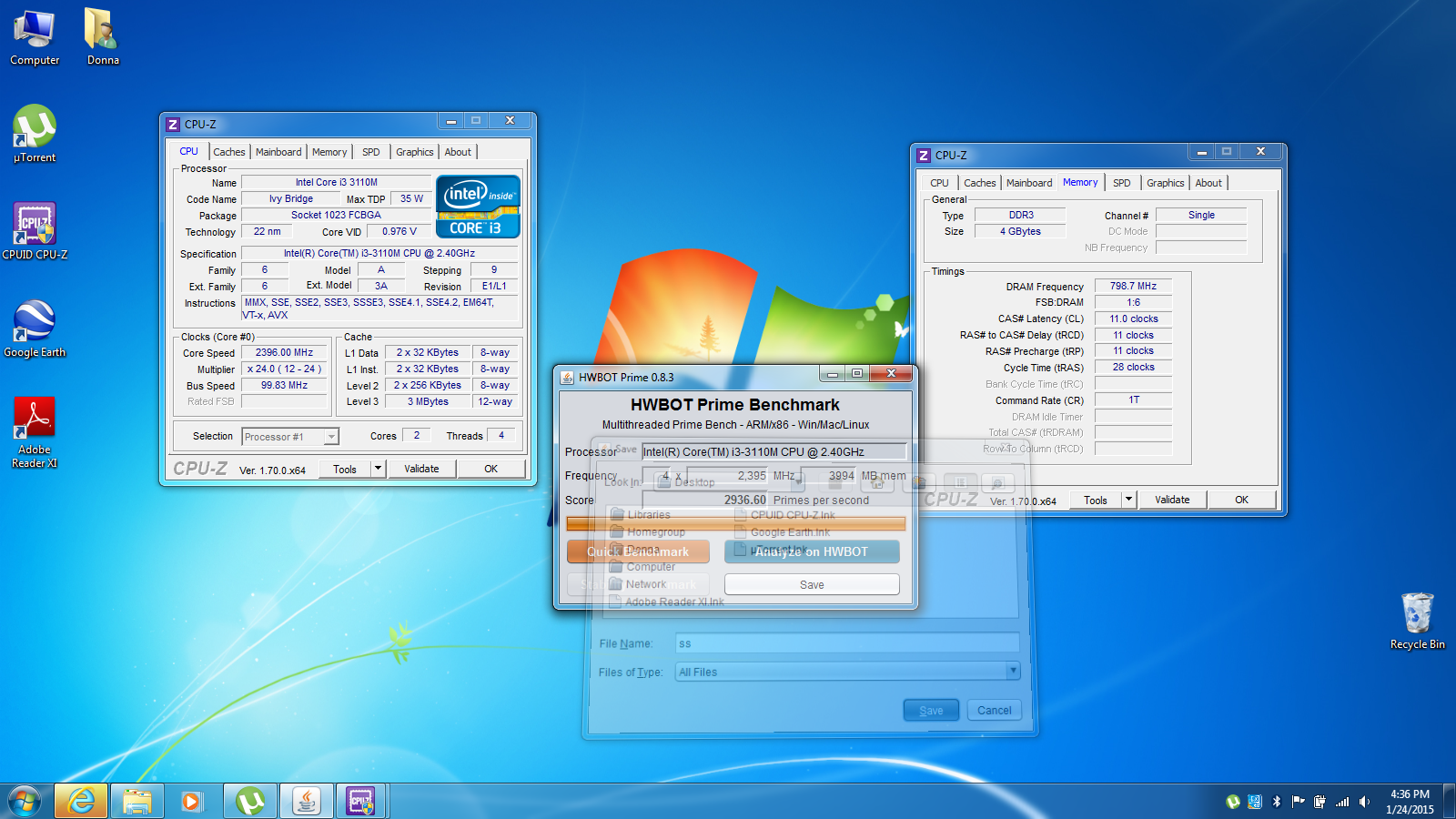Open the network signal tray icon

point(1342,802)
